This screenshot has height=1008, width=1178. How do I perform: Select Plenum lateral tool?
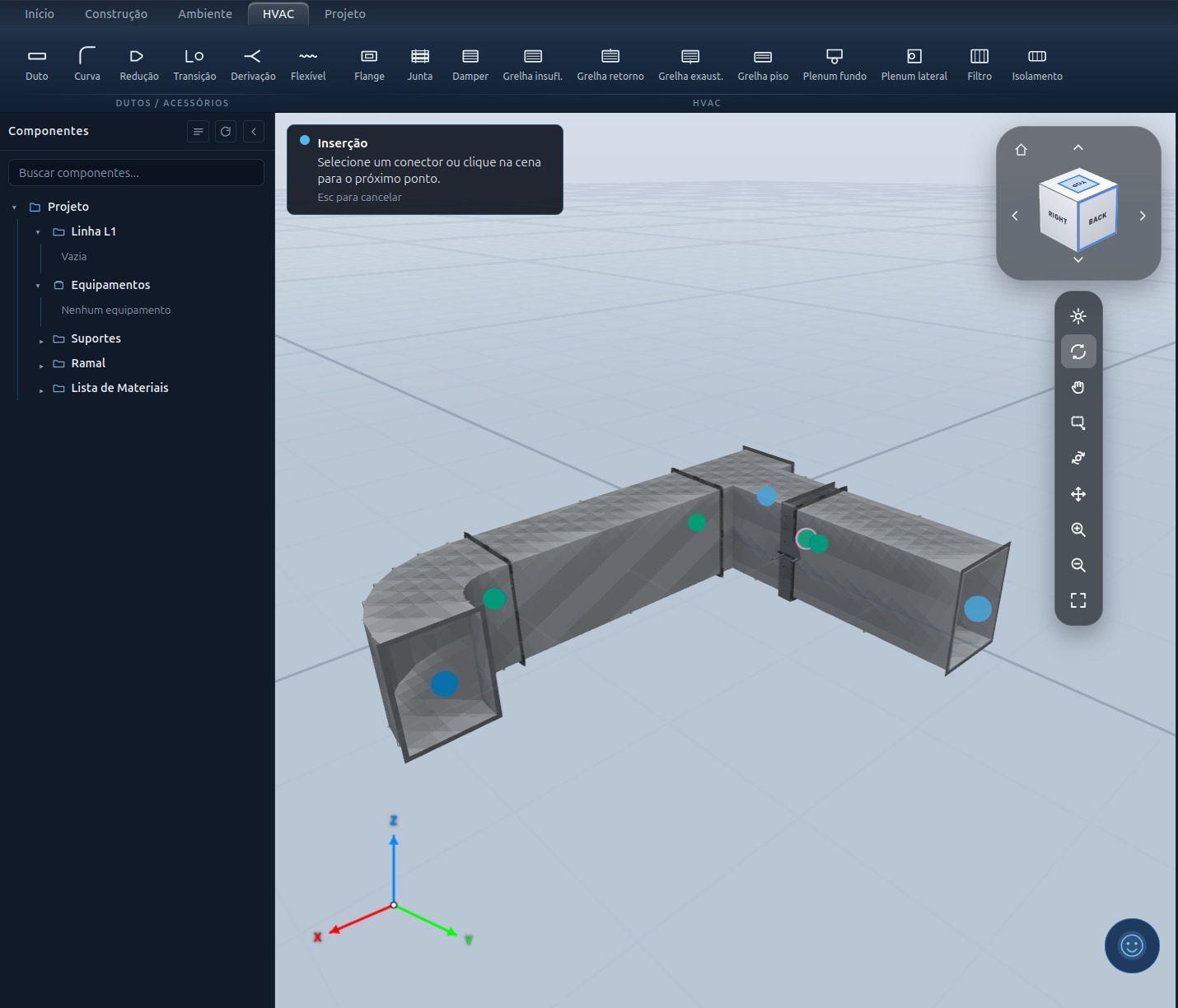914,65
